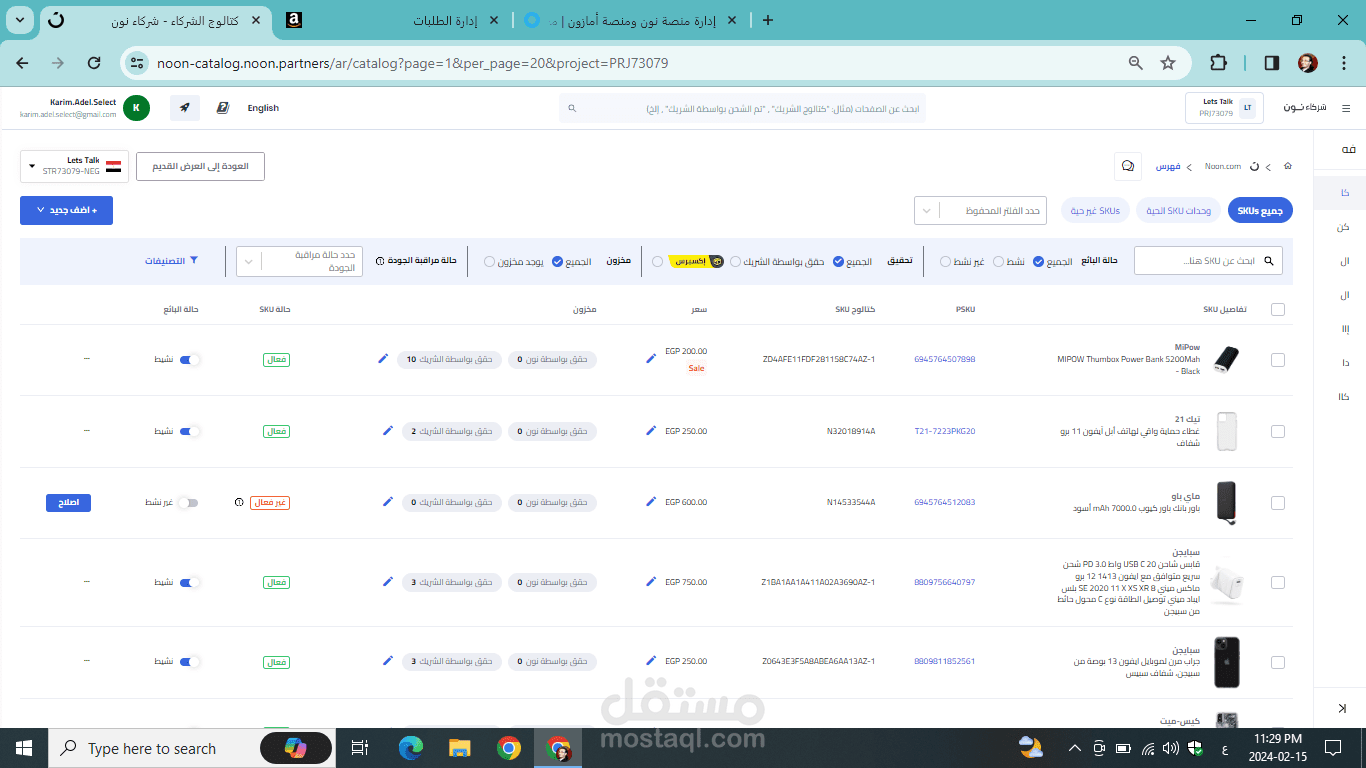This screenshot has width=1366, height=768.
Task: Open the hamburger menu beside شركاء نون
Action: [1346, 108]
